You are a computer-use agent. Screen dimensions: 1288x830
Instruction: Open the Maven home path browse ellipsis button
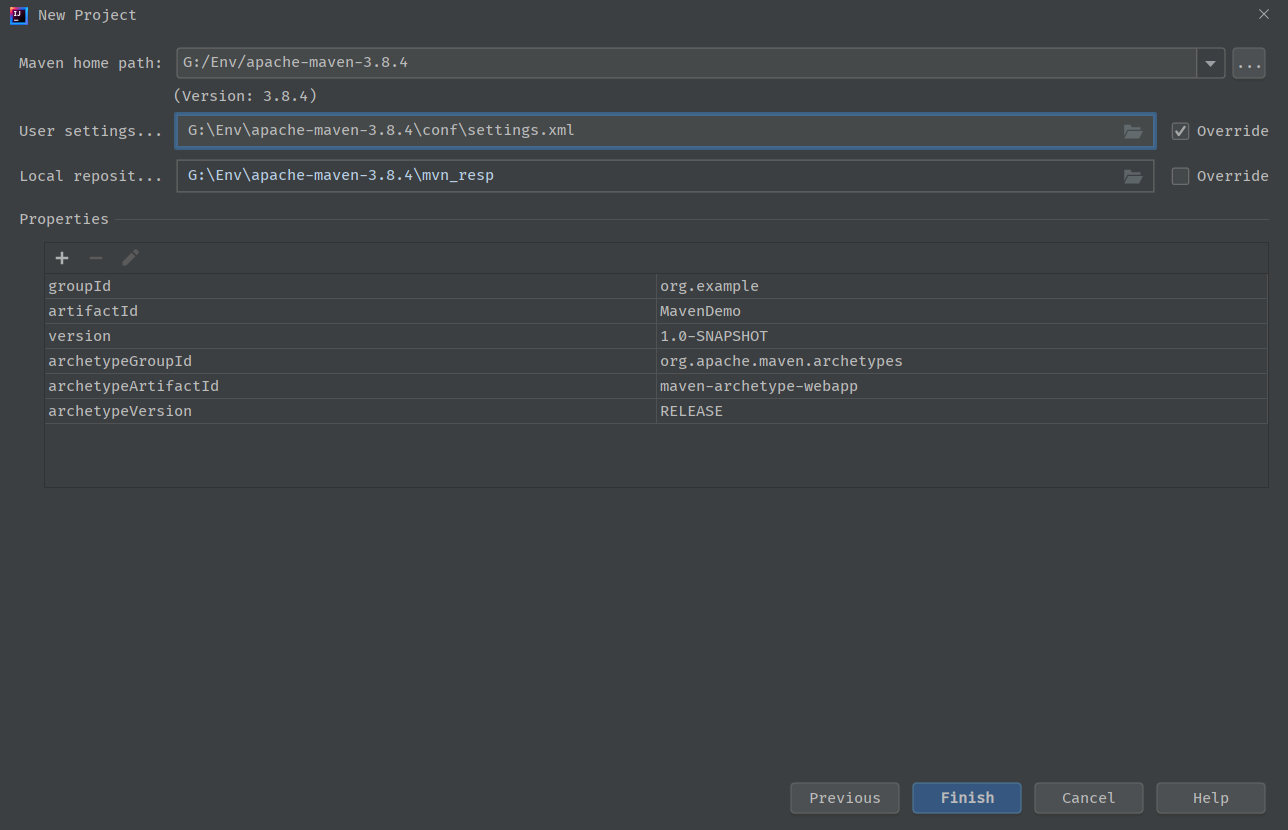tap(1249, 63)
